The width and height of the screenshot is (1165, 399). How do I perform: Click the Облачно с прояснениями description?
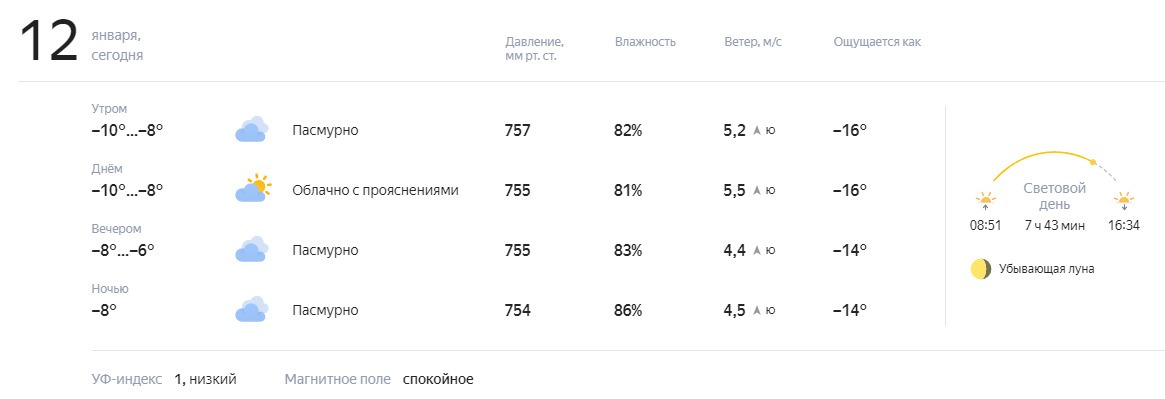(x=375, y=190)
